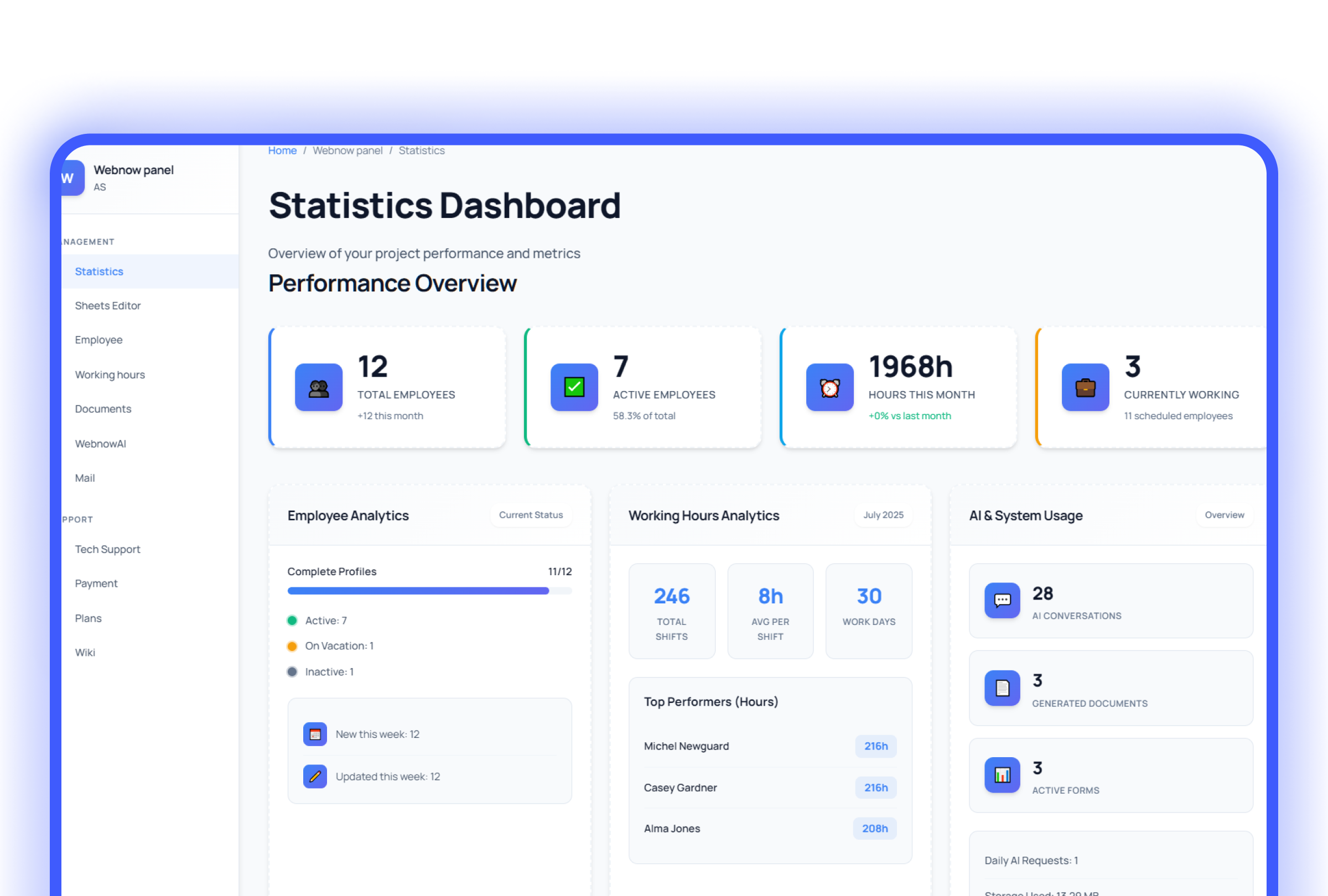Screen dimensions: 1328x896
Task: Click the 11/12 complete profiles value
Action: [560, 572]
